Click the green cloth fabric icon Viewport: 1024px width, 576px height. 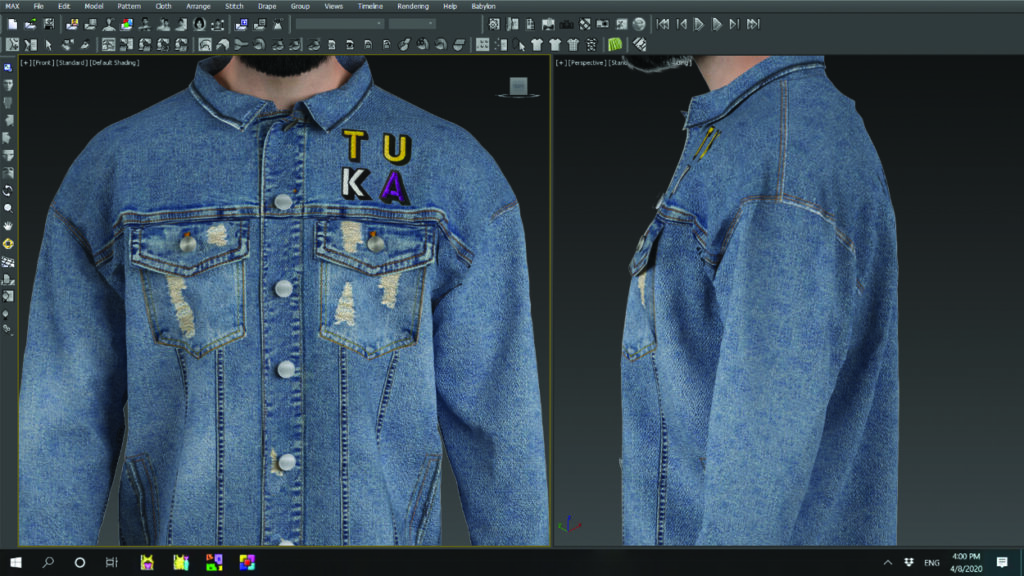(x=615, y=44)
